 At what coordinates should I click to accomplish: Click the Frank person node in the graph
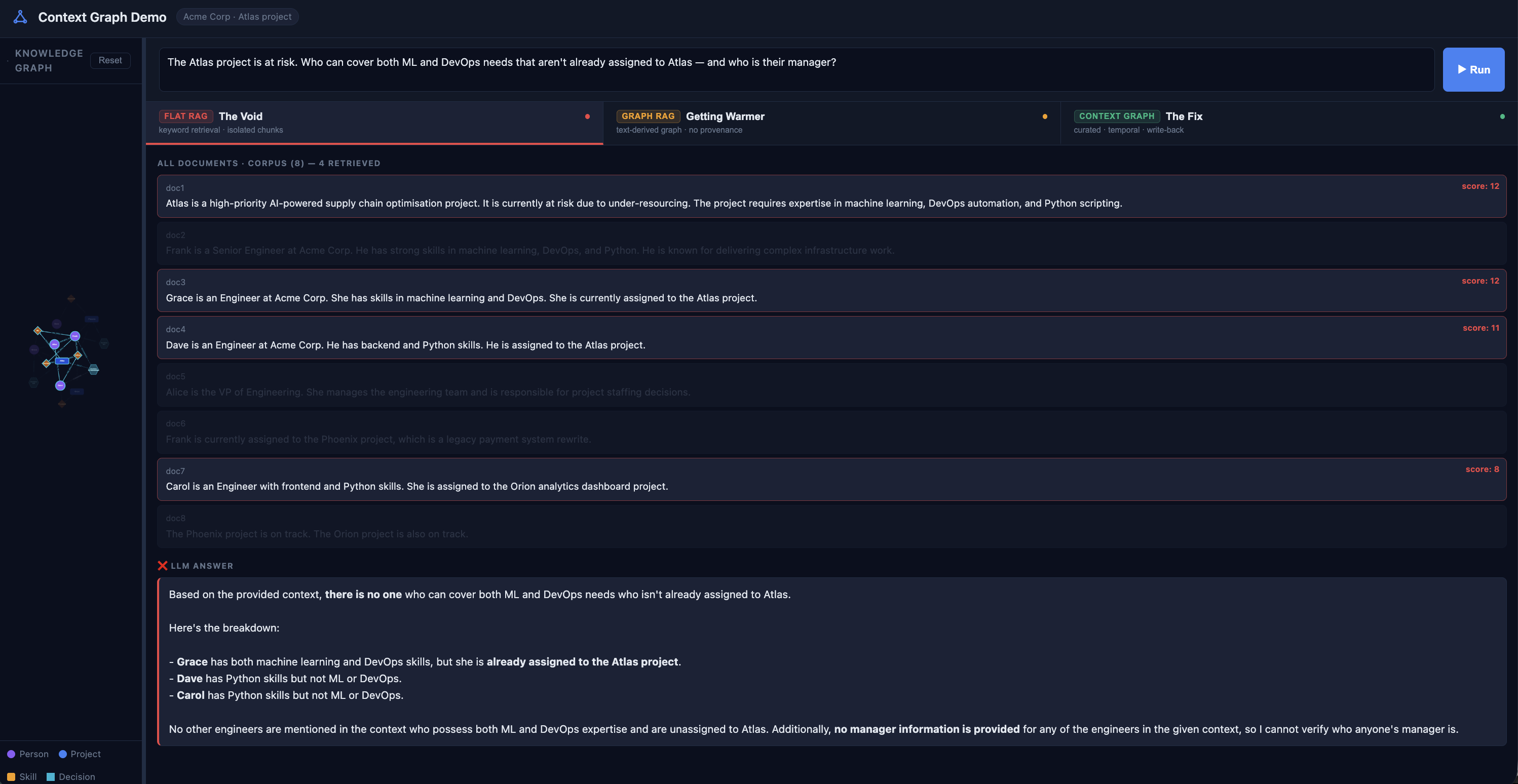tap(75, 336)
